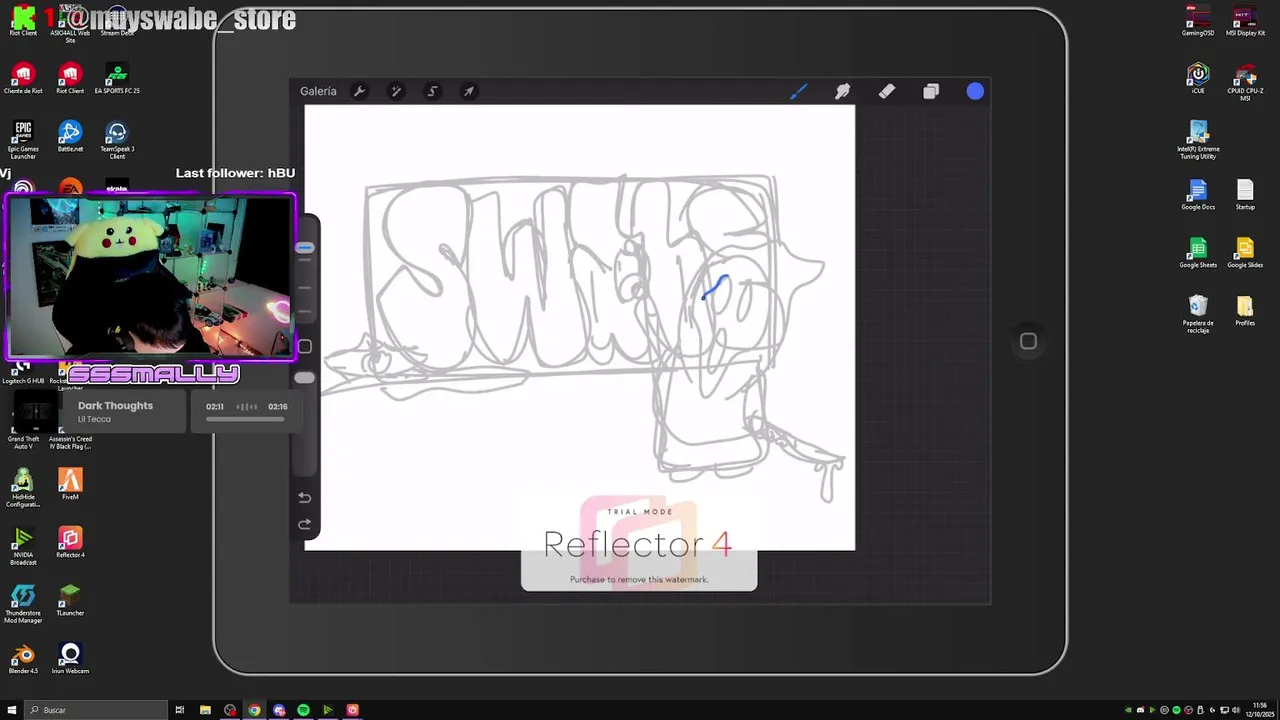
Task: Tap the square Modify button in sidebar
Action: tap(305, 346)
